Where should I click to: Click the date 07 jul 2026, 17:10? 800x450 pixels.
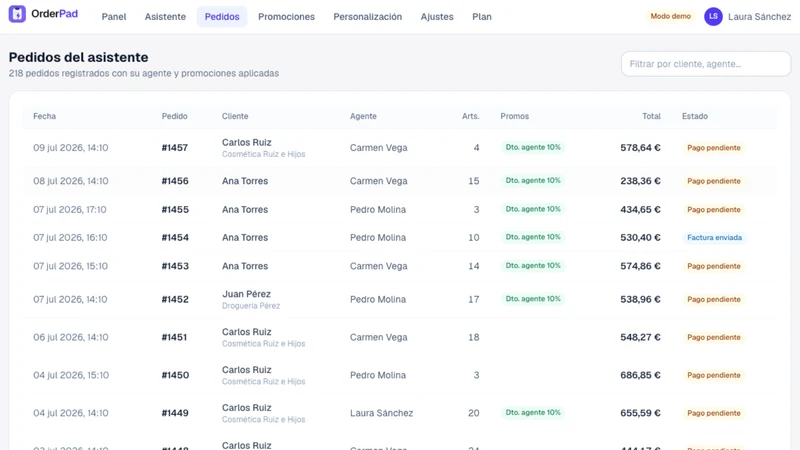[x=70, y=209]
